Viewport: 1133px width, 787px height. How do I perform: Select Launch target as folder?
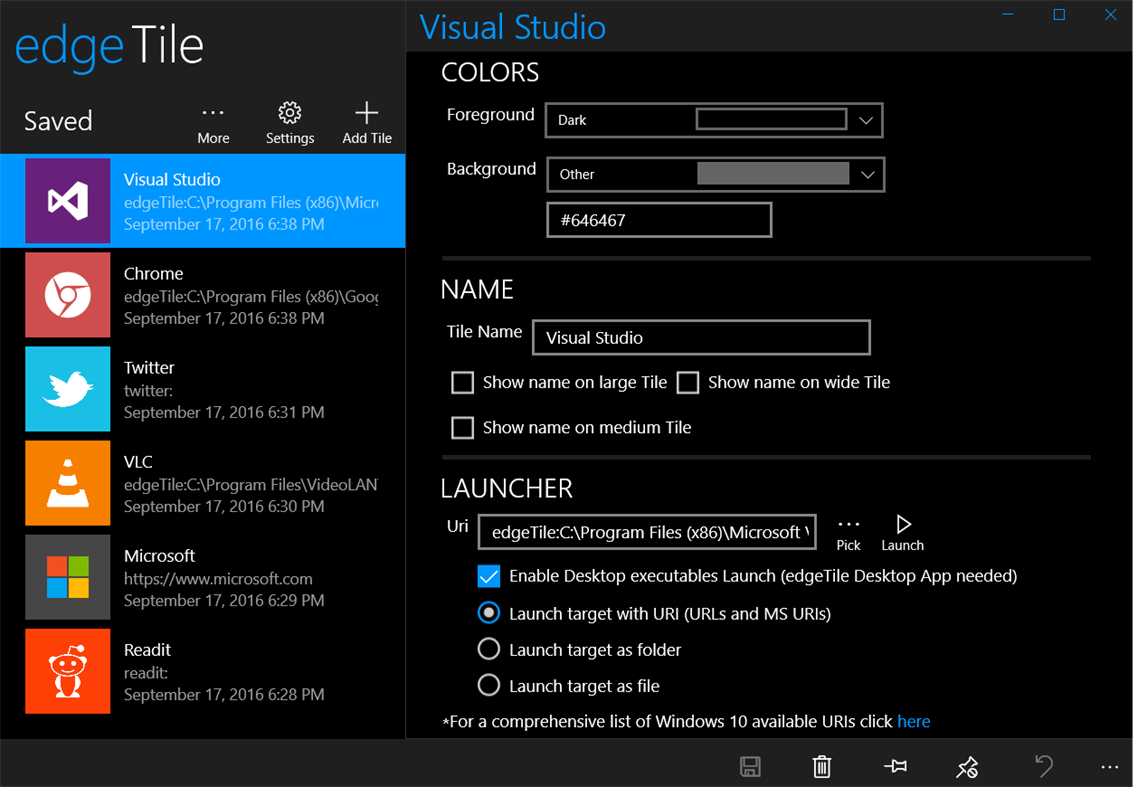point(488,648)
